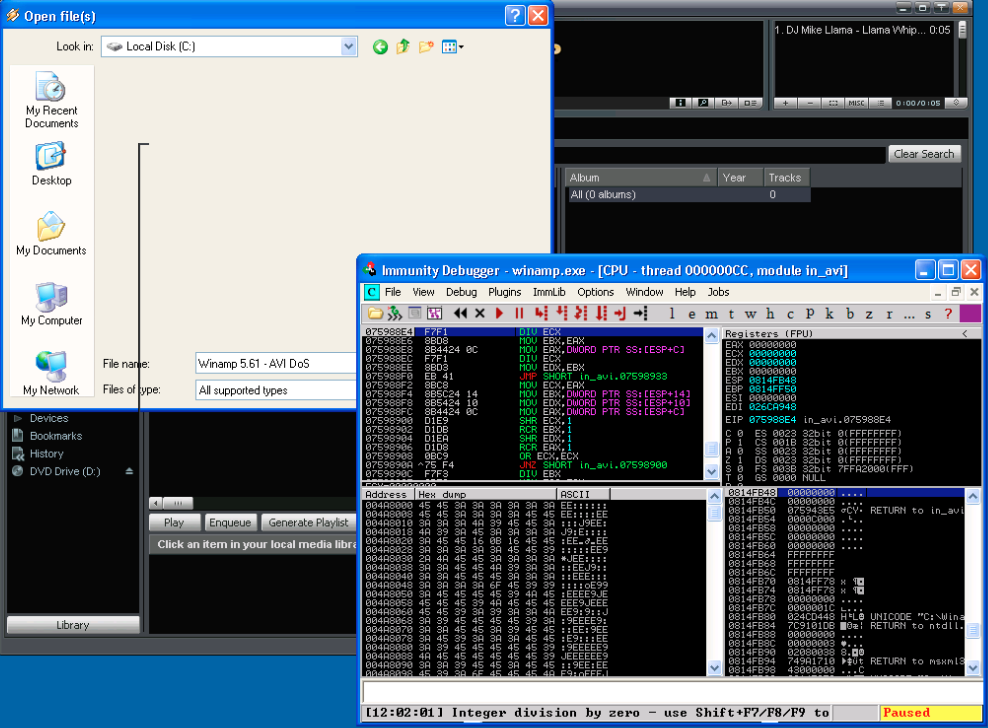Image resolution: width=988 pixels, height=728 pixels.
Task: Click the Year column header in Winamp
Action: click(740, 178)
